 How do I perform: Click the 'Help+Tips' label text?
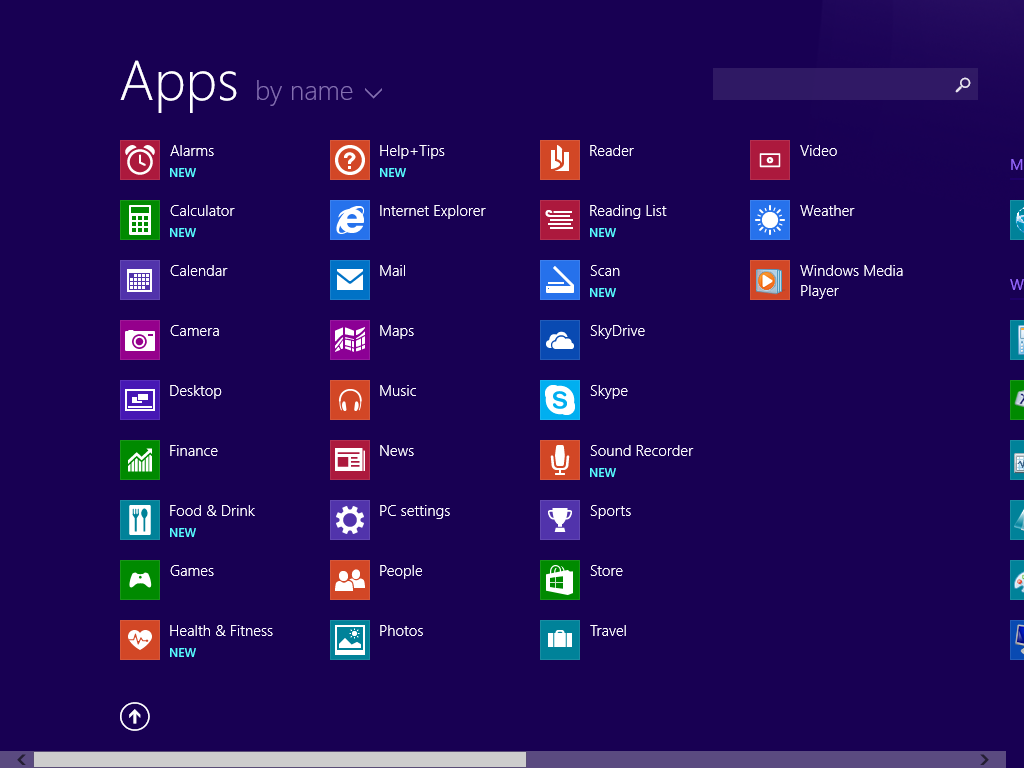(412, 151)
